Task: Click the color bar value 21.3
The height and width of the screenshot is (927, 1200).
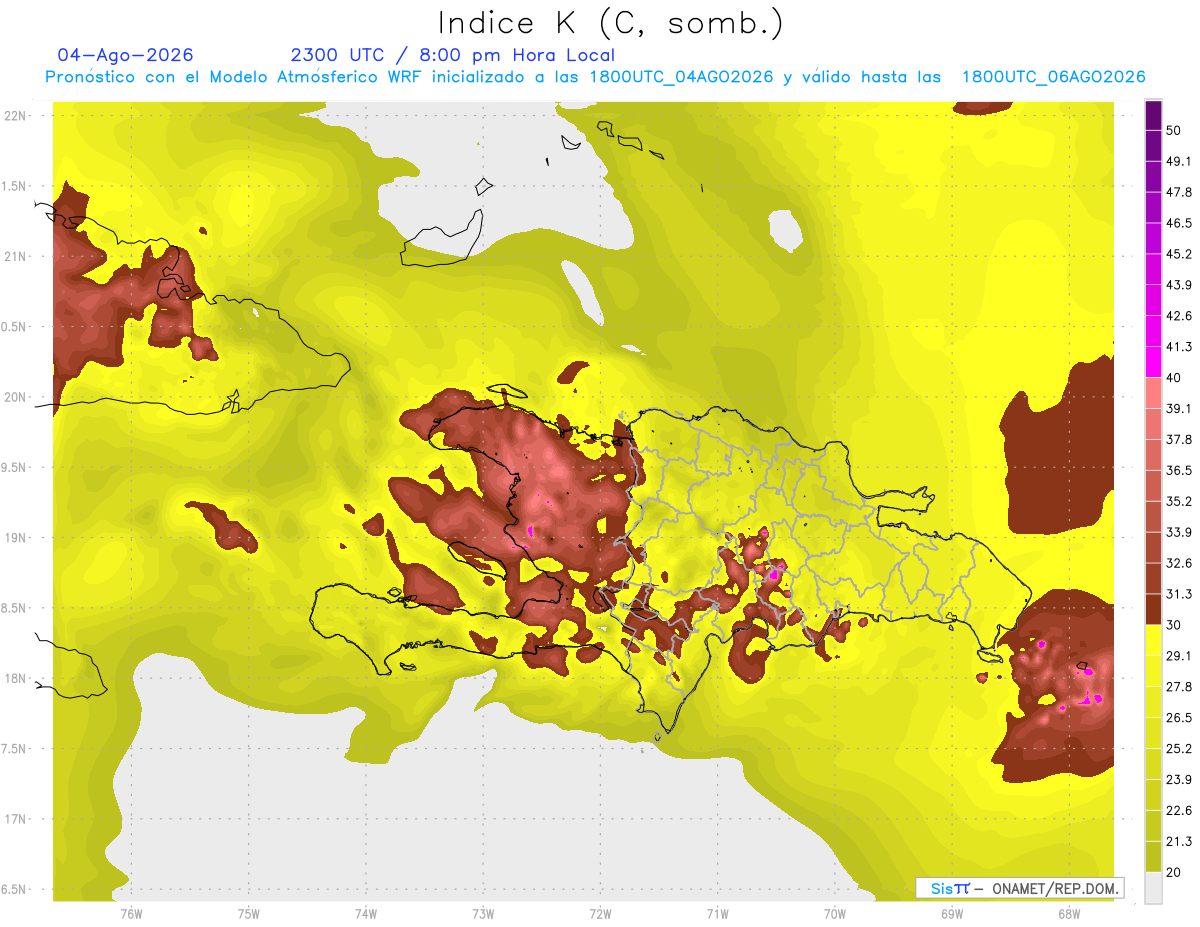Action: [1179, 841]
